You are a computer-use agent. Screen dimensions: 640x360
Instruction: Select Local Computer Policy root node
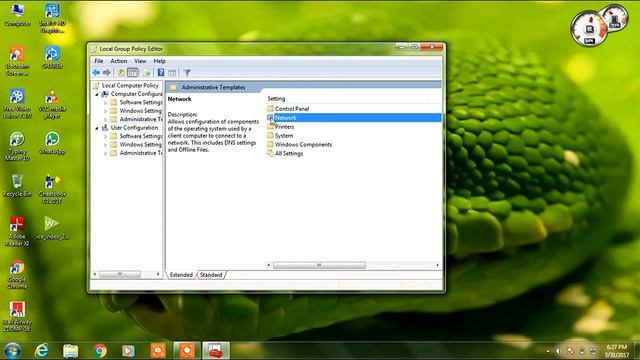130,85
